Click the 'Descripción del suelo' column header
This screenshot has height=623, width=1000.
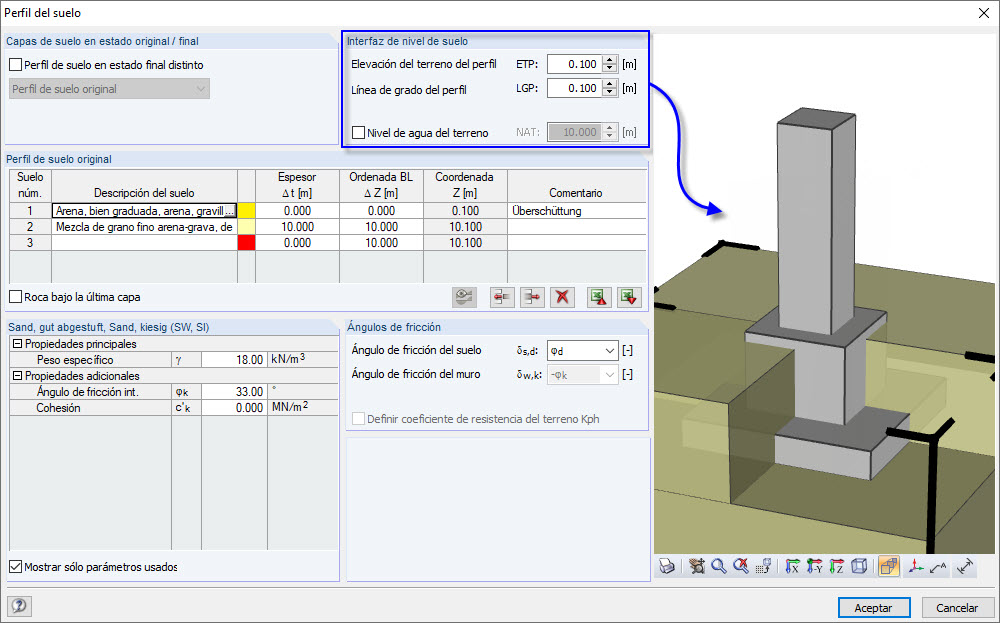[x=144, y=186]
